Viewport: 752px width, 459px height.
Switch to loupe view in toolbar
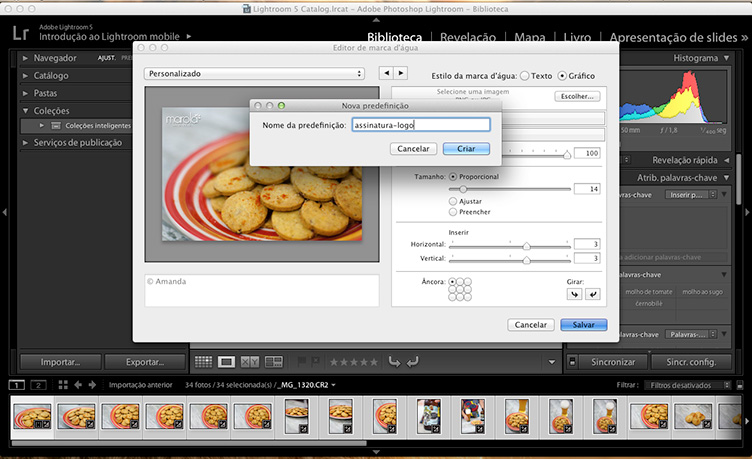(226, 361)
